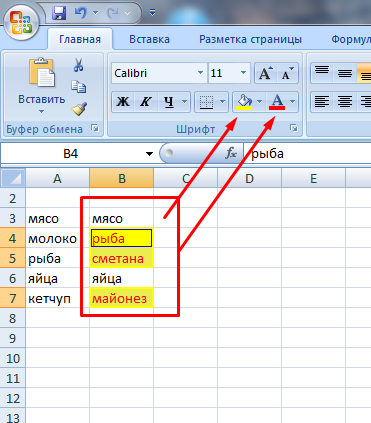Select highlighted cell containing майонез
This screenshot has width=371, height=423.
[122, 298]
